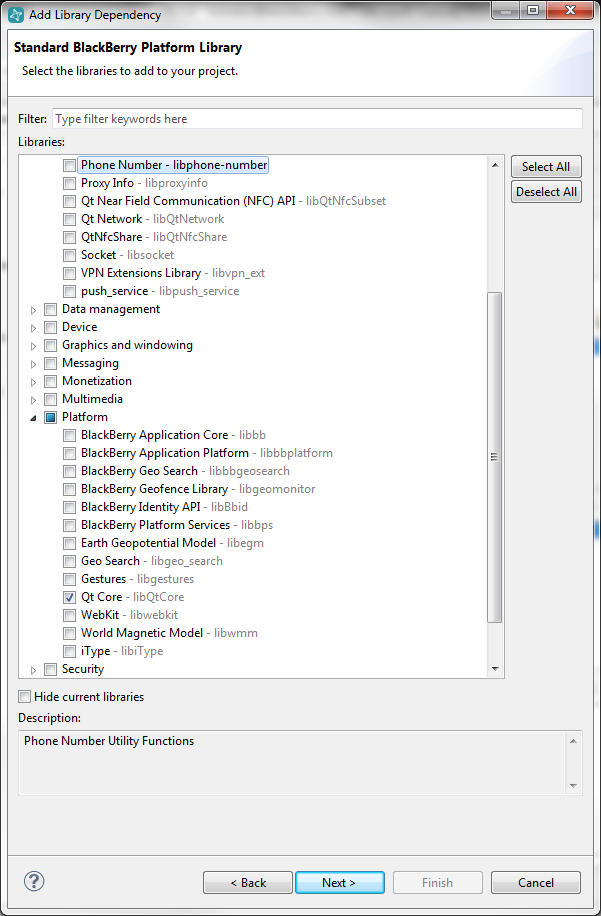Tick the iType library checkbox
Image resolution: width=601 pixels, height=916 pixels.
70,651
